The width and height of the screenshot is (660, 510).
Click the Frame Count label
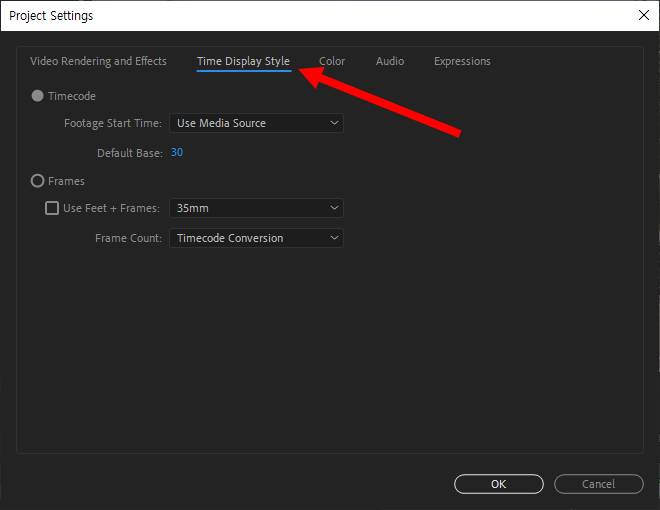(x=128, y=238)
